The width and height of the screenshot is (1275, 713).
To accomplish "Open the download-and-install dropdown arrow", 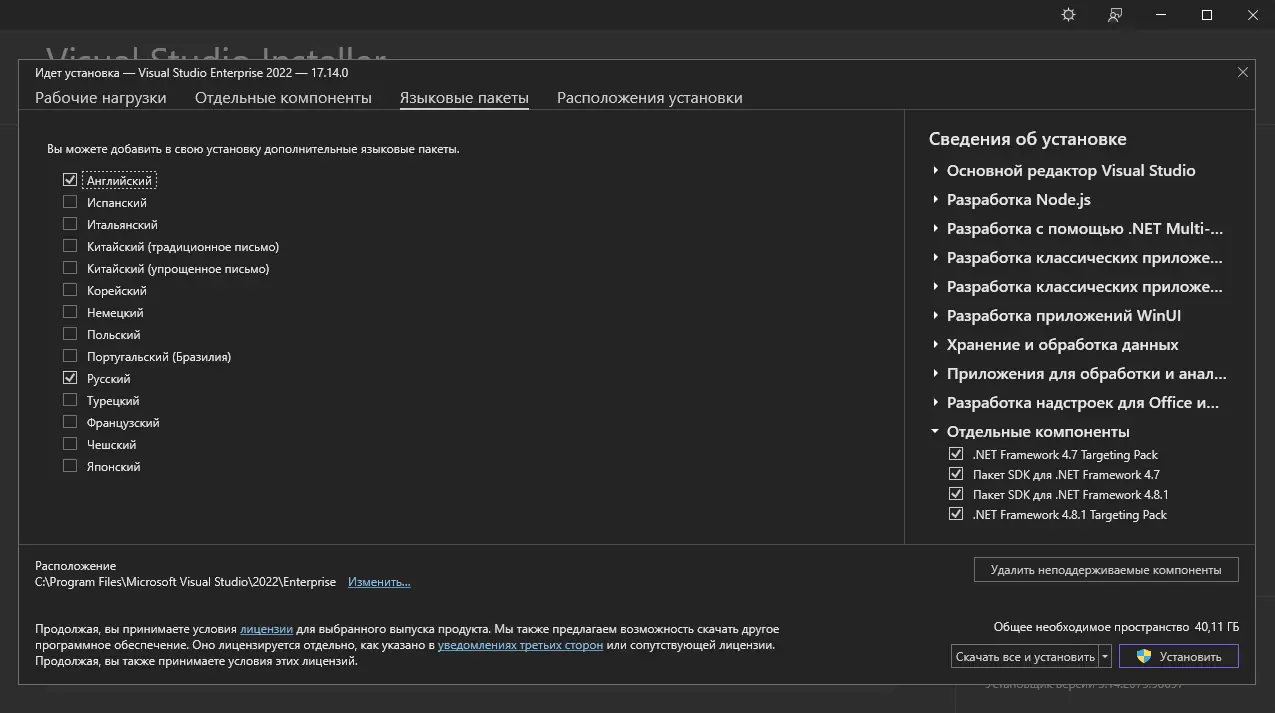I will point(1105,657).
